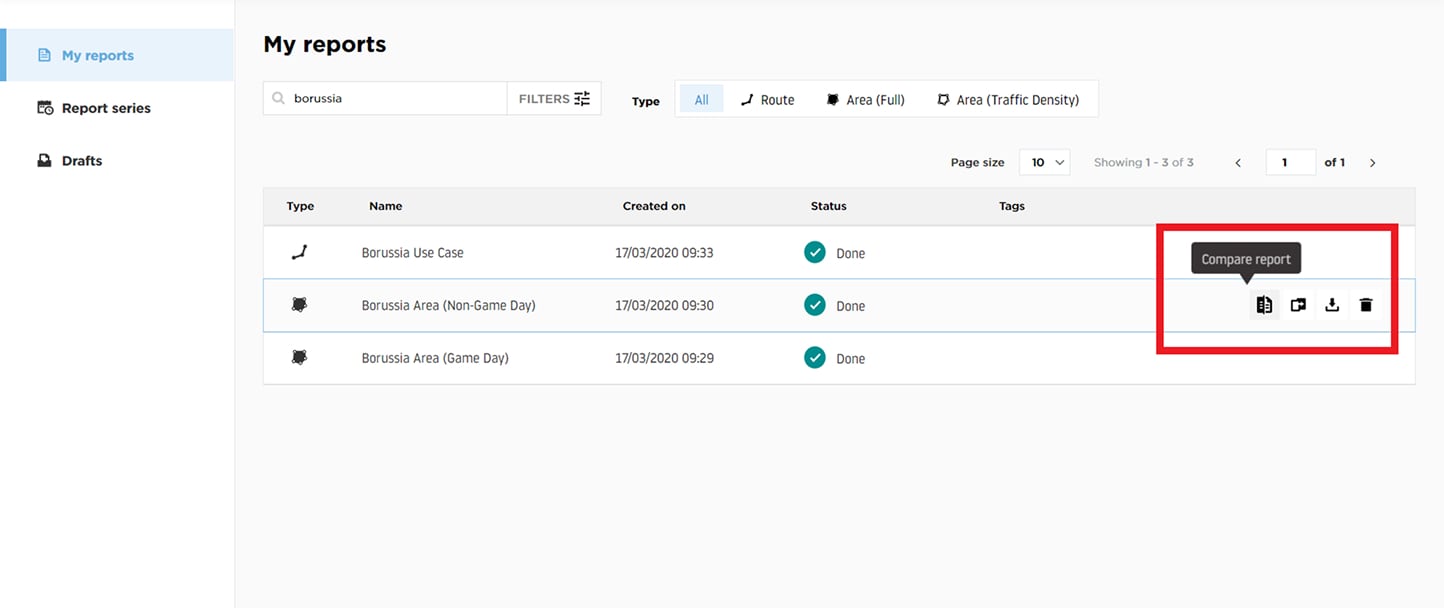Open the Borussia Use Case report
The image size is (1444, 608).
coord(412,253)
